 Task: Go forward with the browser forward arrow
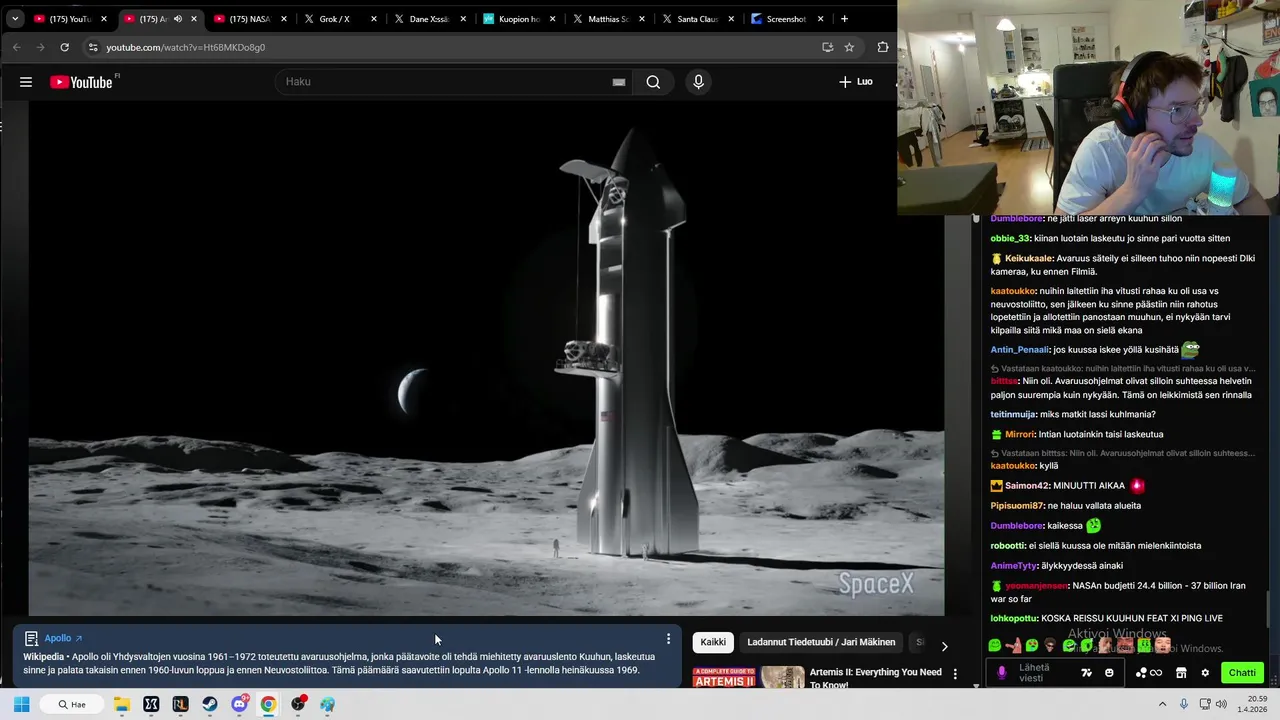coord(40,47)
